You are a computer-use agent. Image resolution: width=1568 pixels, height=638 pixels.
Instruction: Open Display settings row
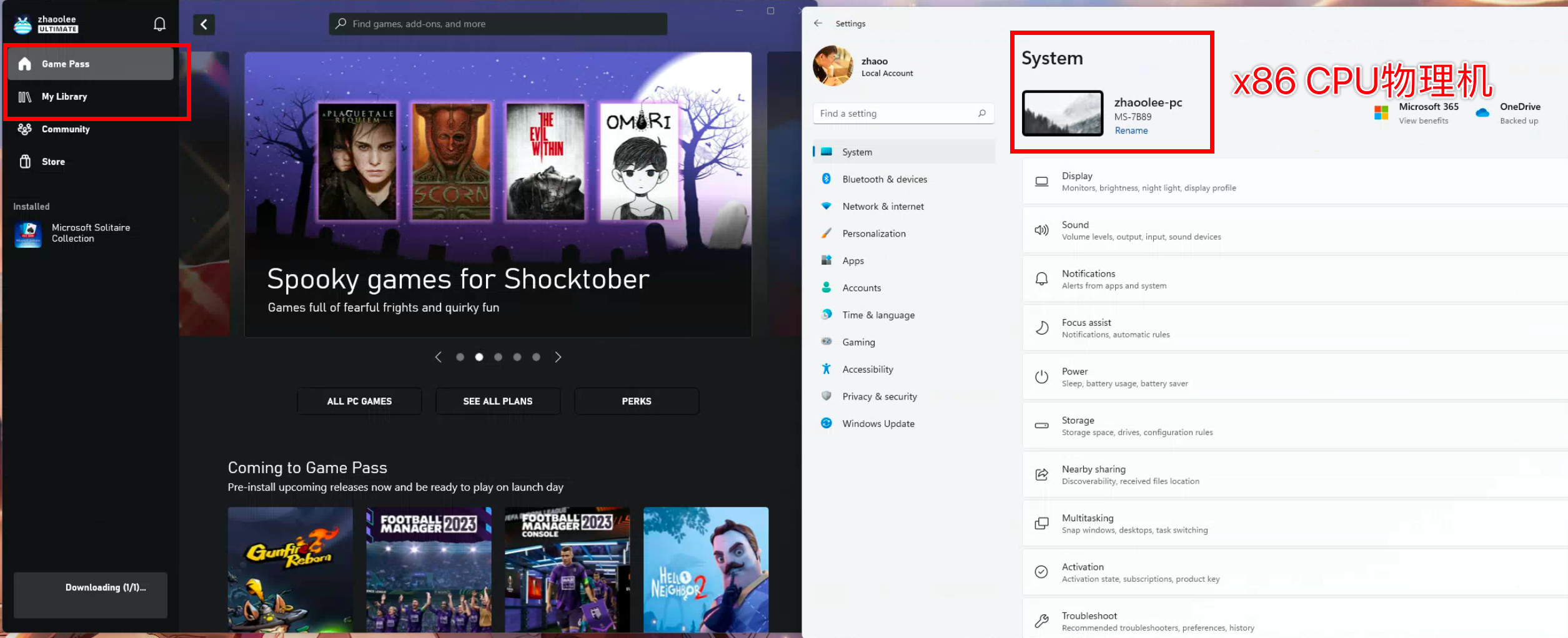tap(1295, 182)
